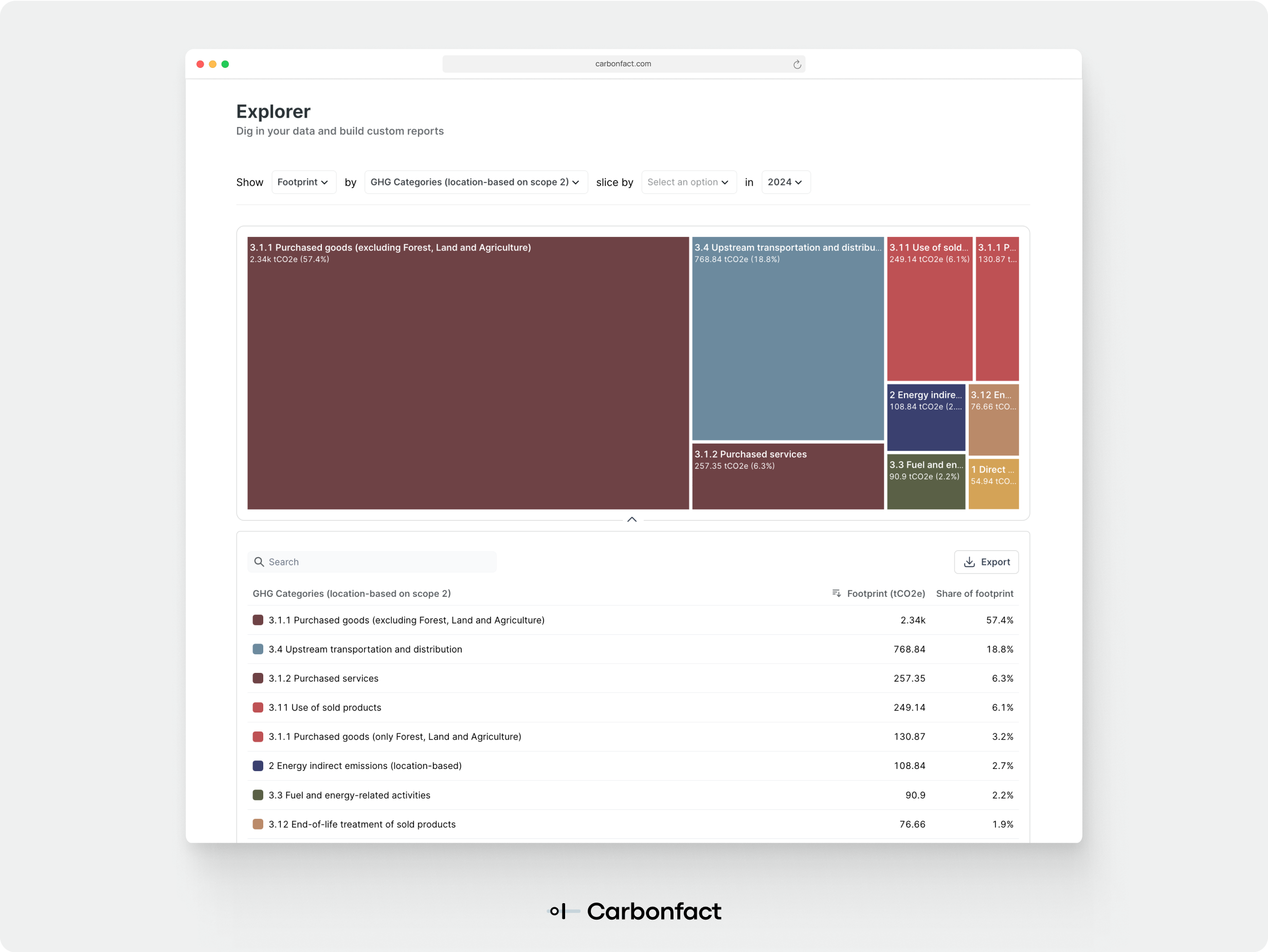The height and width of the screenshot is (952, 1268).
Task: Click the green square beside 3.3 Fuel activities
Action: click(x=258, y=795)
